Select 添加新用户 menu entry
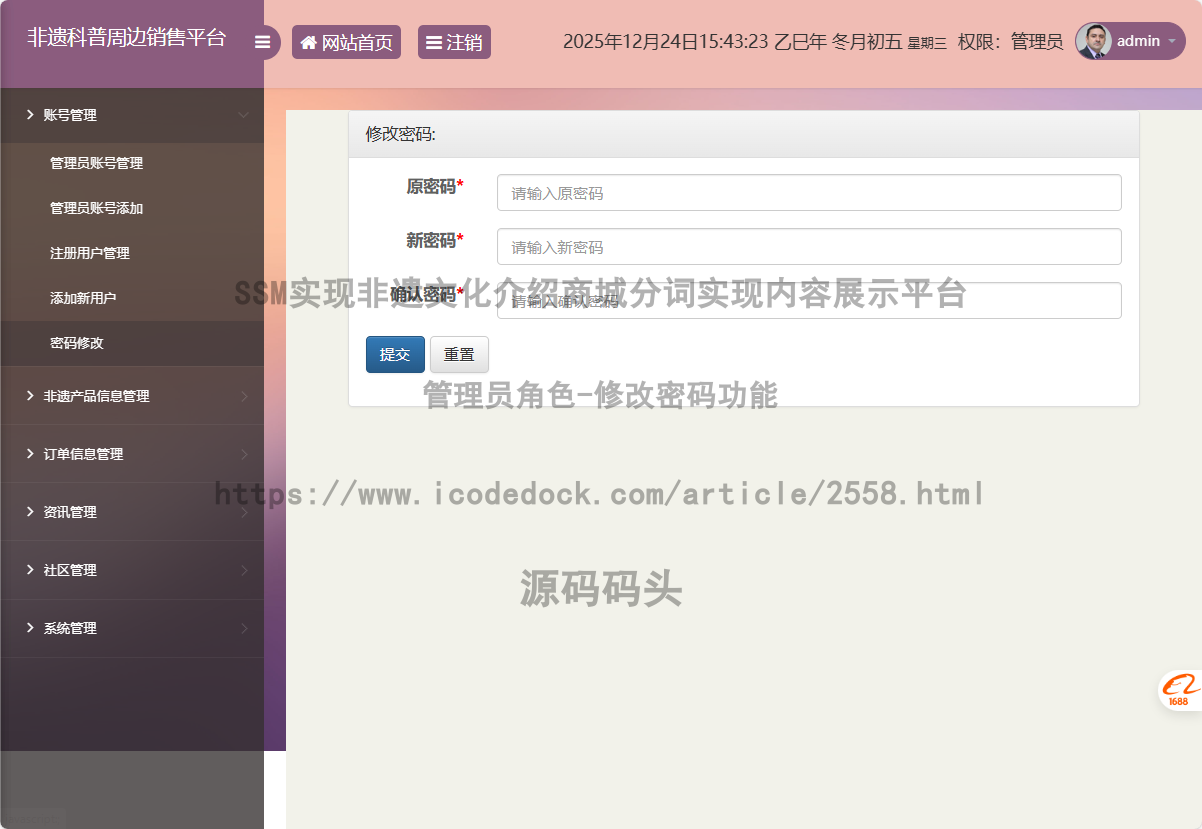 click(x=83, y=298)
